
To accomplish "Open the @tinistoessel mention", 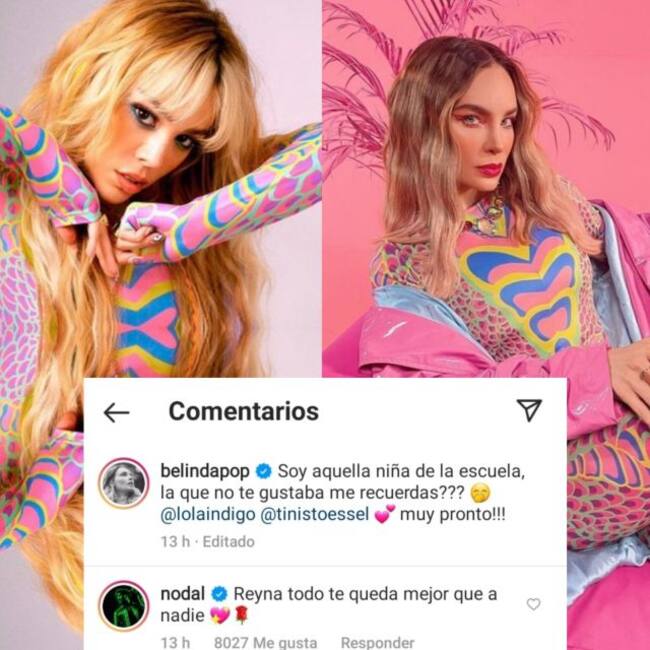I will click(x=315, y=514).
